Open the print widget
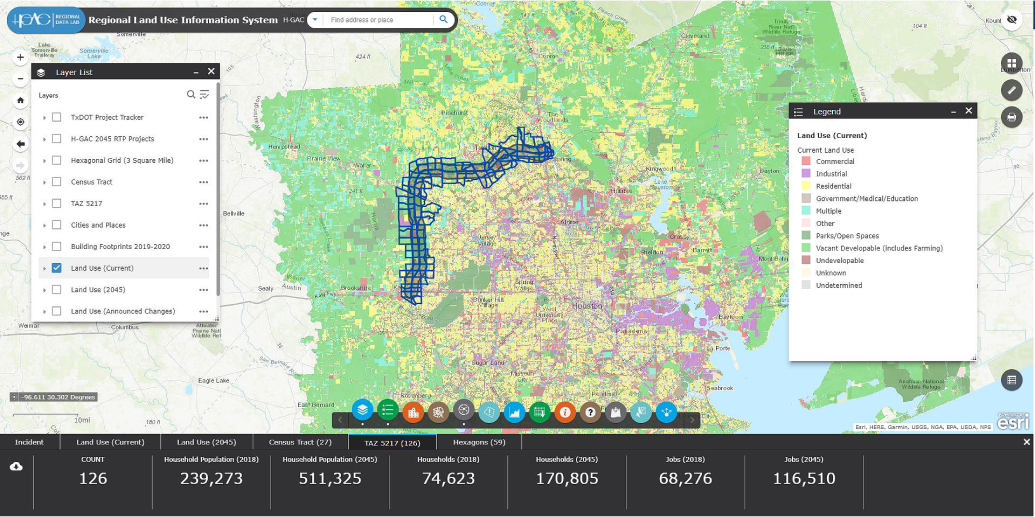 [x=1011, y=118]
